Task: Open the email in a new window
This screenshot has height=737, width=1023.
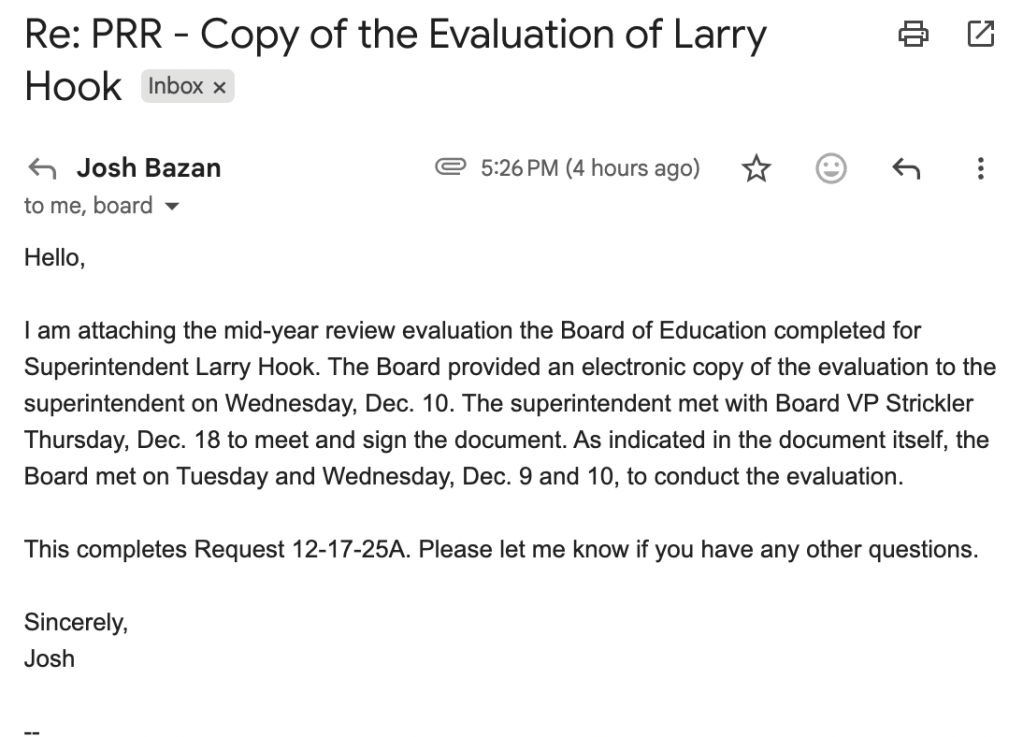Action: pyautogui.click(x=980, y=36)
